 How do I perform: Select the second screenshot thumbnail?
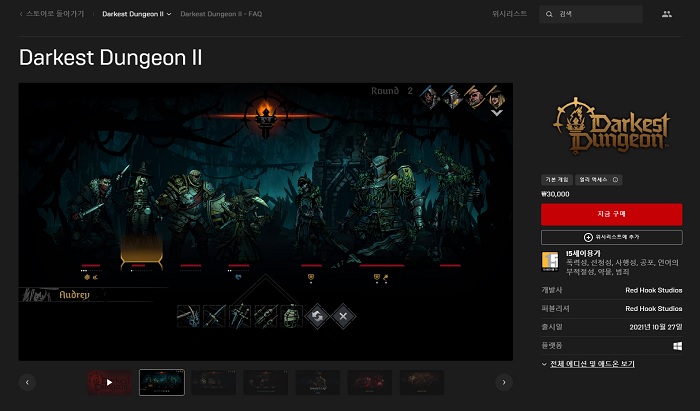161,382
